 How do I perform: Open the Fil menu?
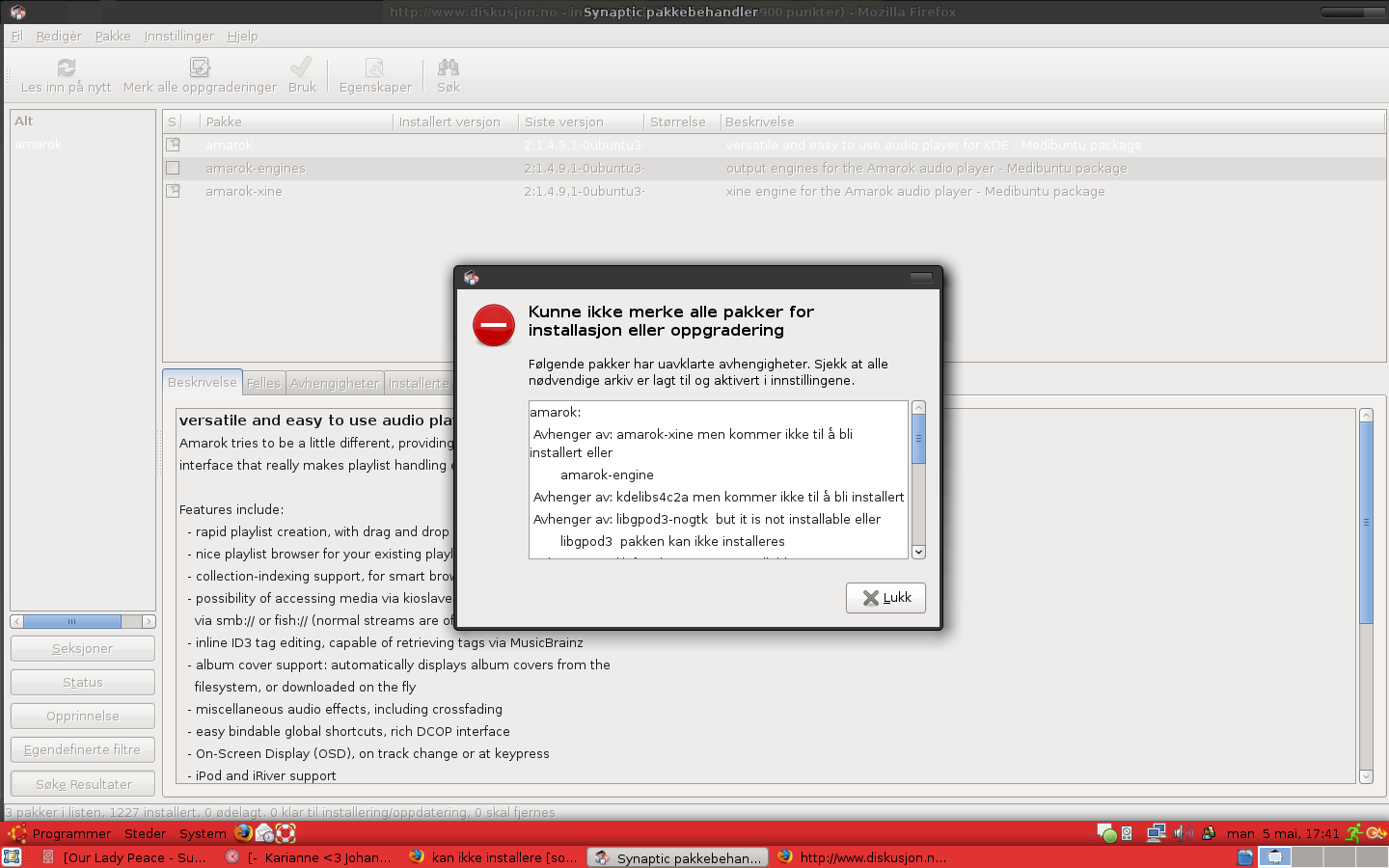[x=16, y=36]
